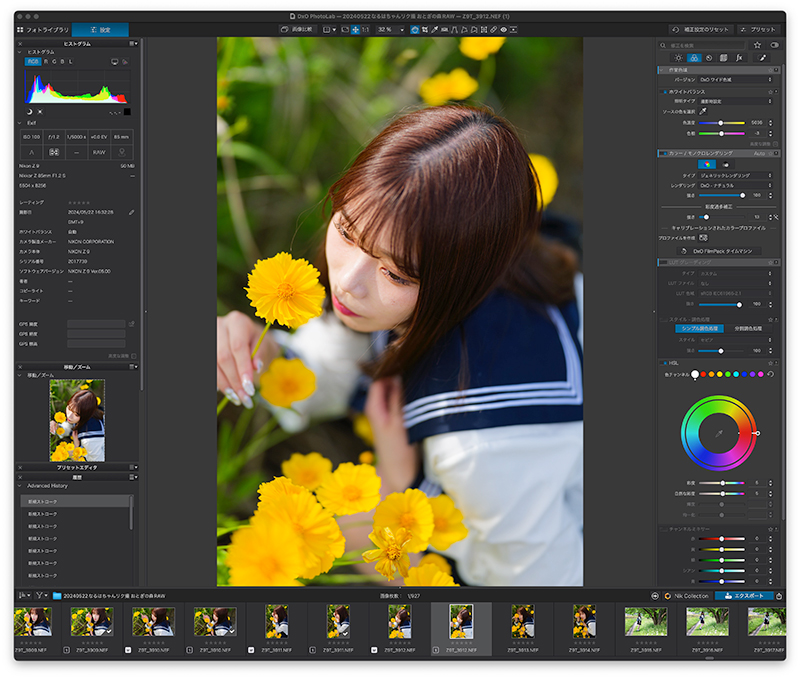Click the color gamut warning icon in histogram
This screenshot has height=678, width=800.
(125, 62)
